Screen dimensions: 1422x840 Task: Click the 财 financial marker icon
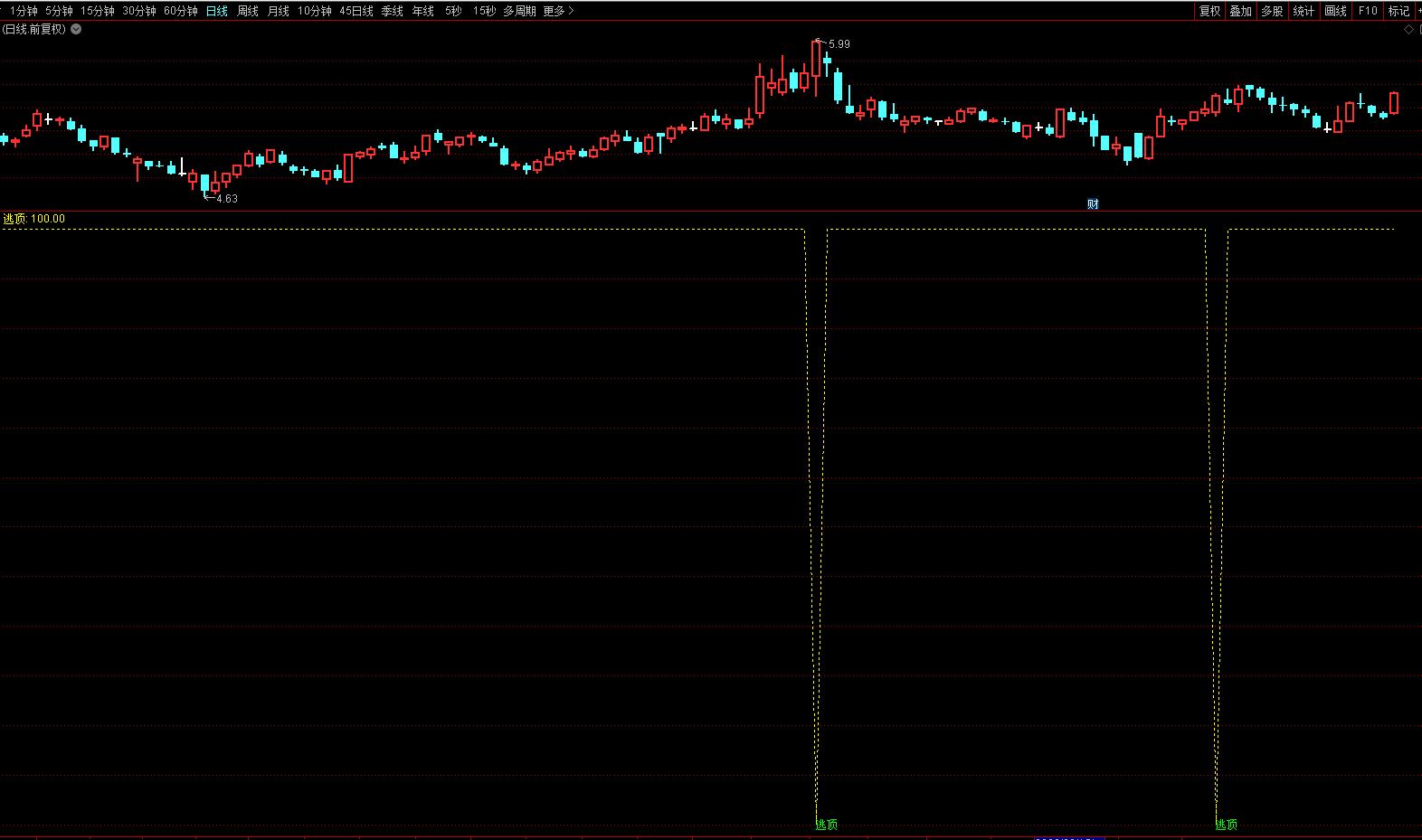pos(1093,204)
